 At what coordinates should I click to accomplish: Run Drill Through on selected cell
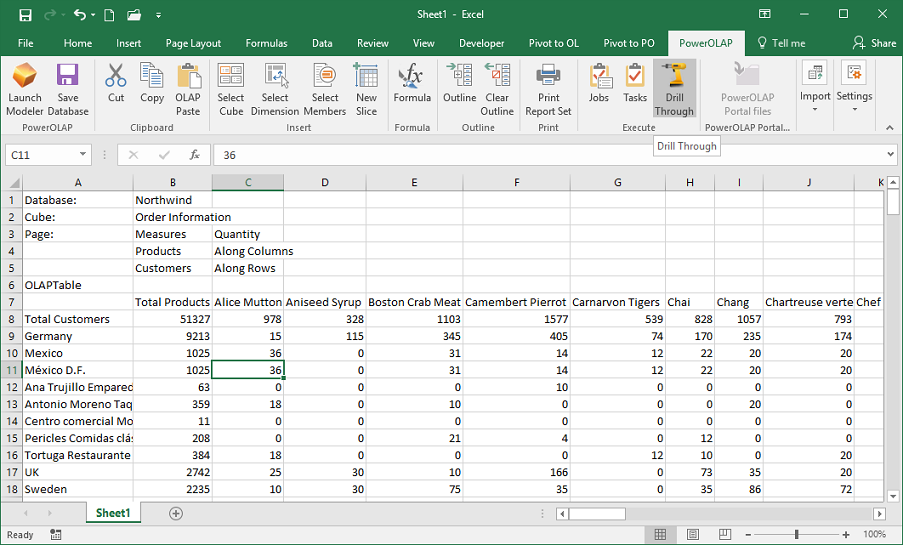pyautogui.click(x=674, y=90)
